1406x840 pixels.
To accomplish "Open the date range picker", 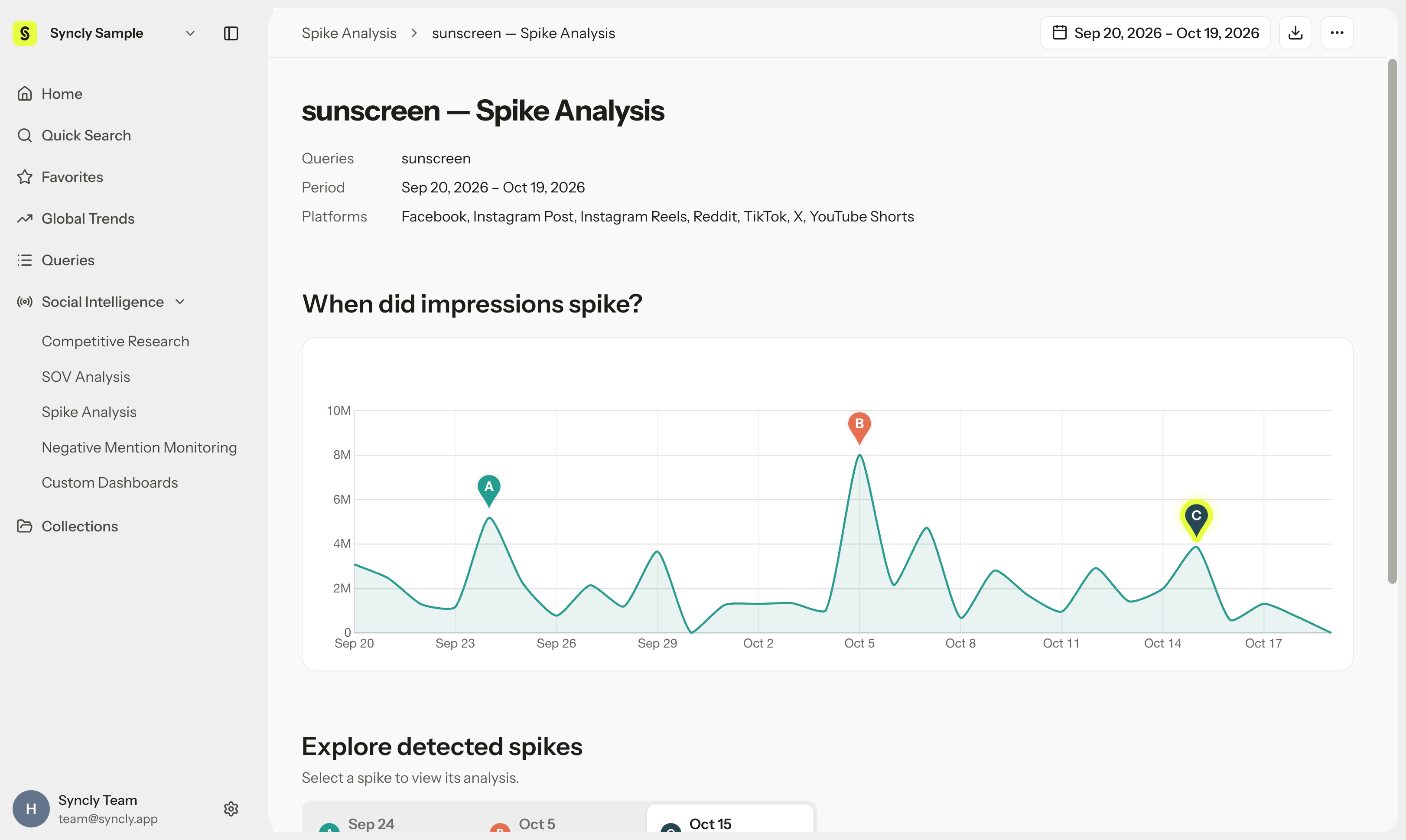I will [x=1155, y=33].
